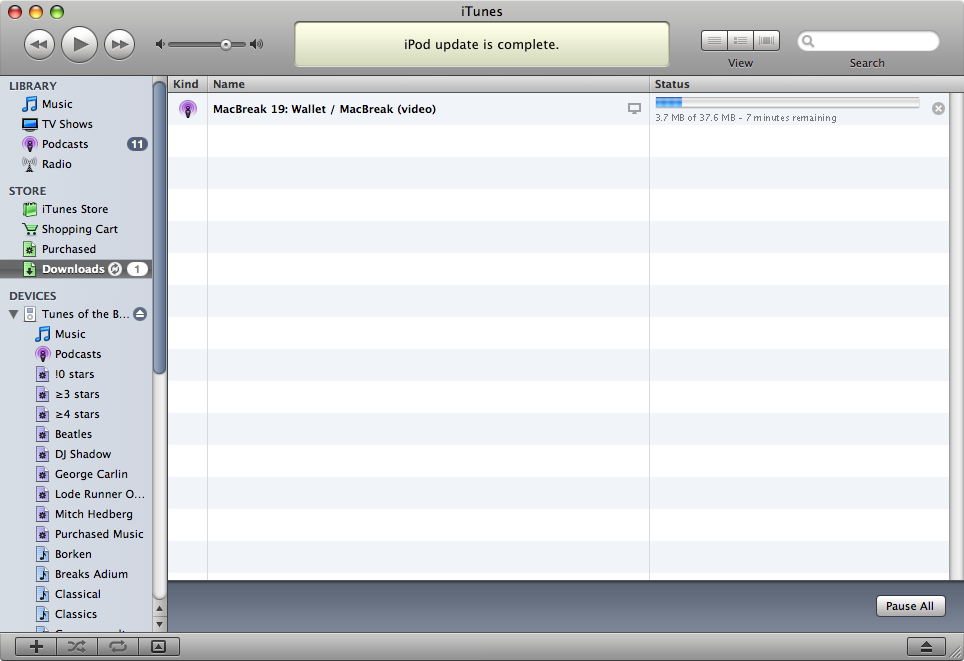Click the Downloads refresh activity icon
Image resolution: width=964 pixels, height=661 pixels.
115,269
